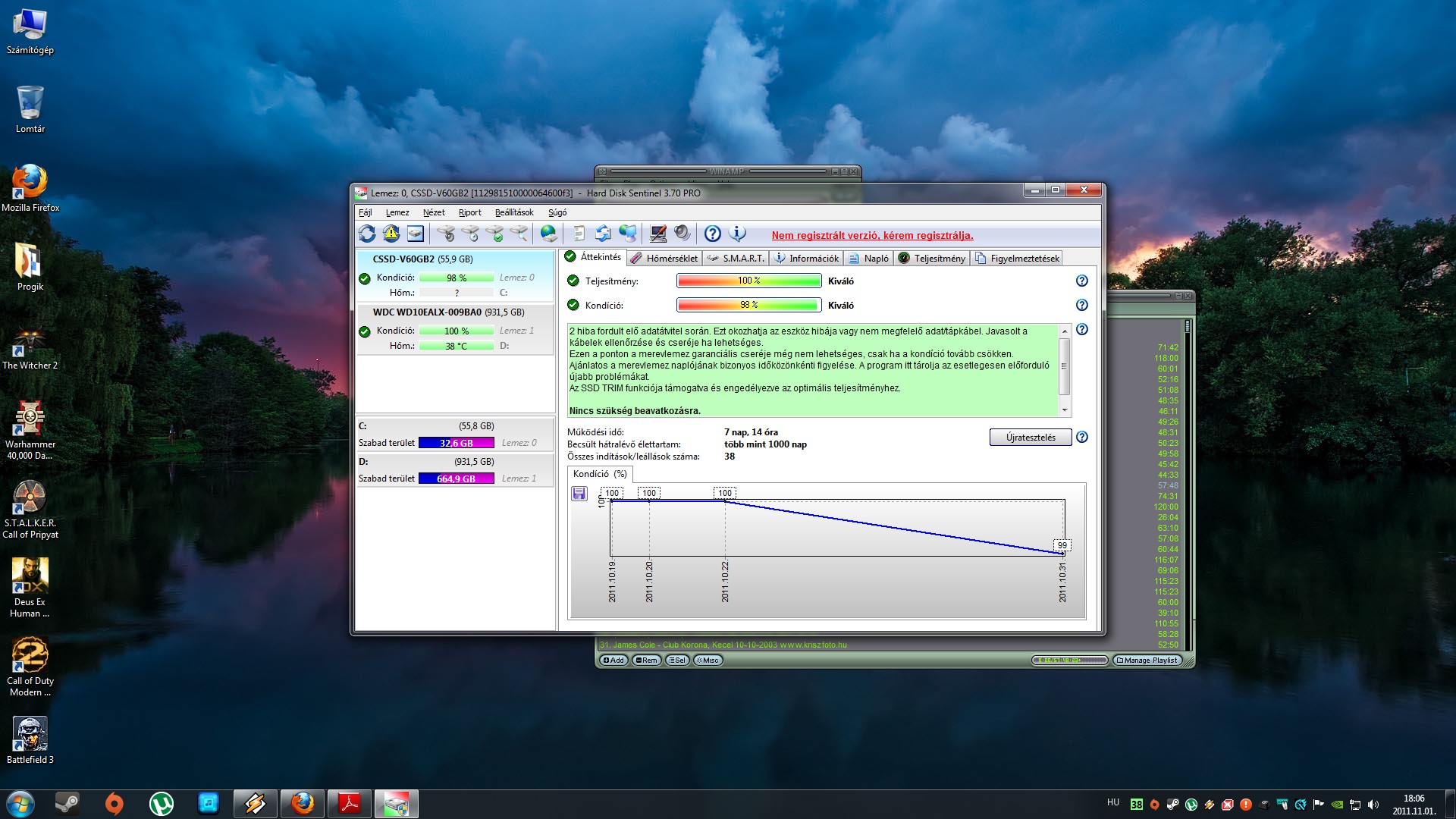
Task: Open the Beállítások menu
Action: 513,212
